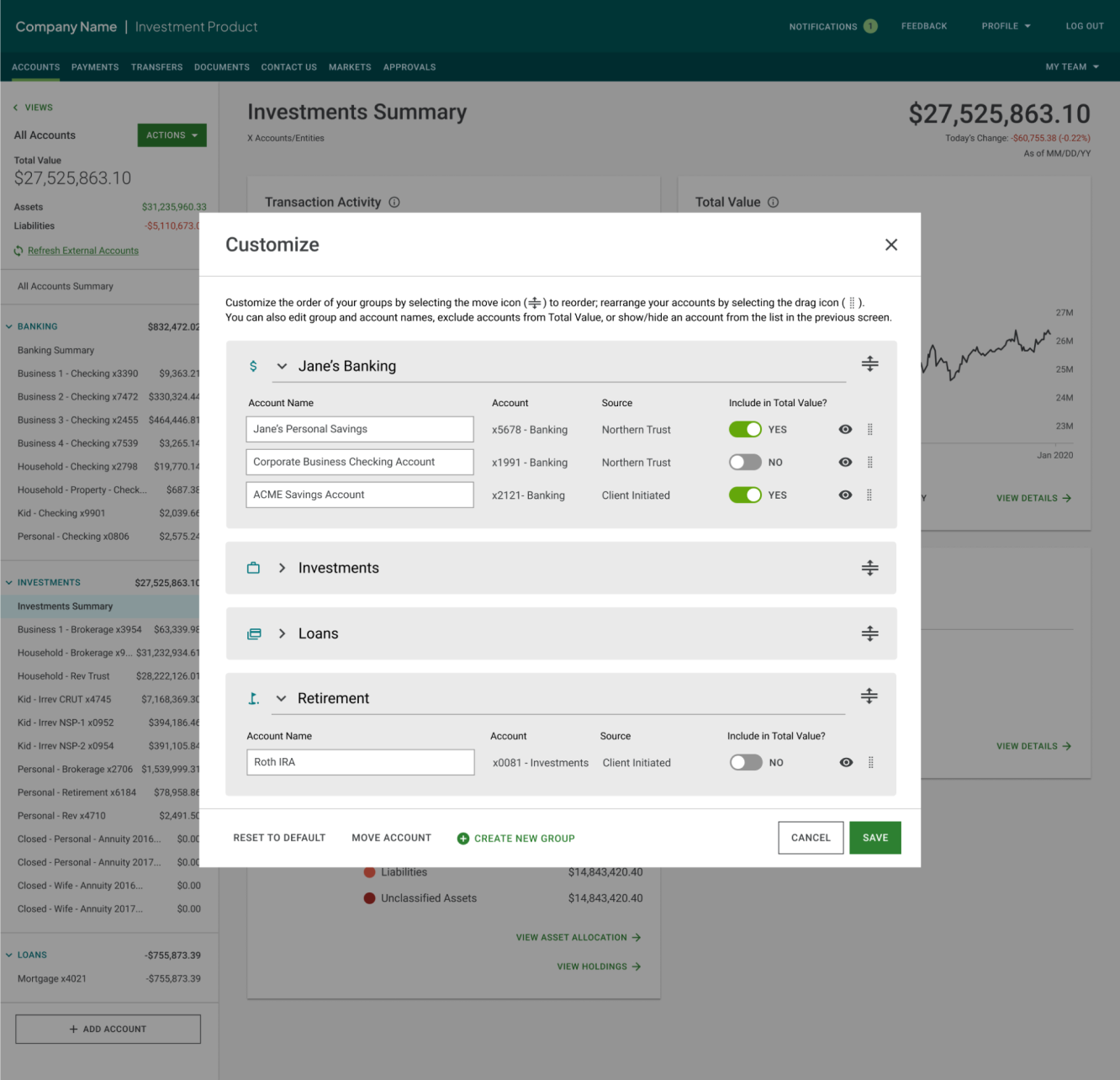Viewport: 1120px width, 1080px height.
Task: Click the move icon for Loans group
Action: click(869, 633)
